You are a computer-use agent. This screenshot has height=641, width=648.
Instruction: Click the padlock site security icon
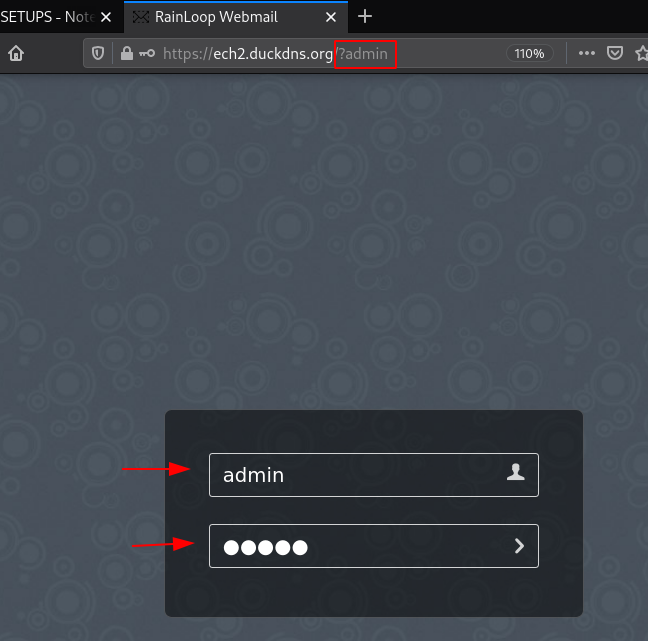pyautogui.click(x=127, y=53)
